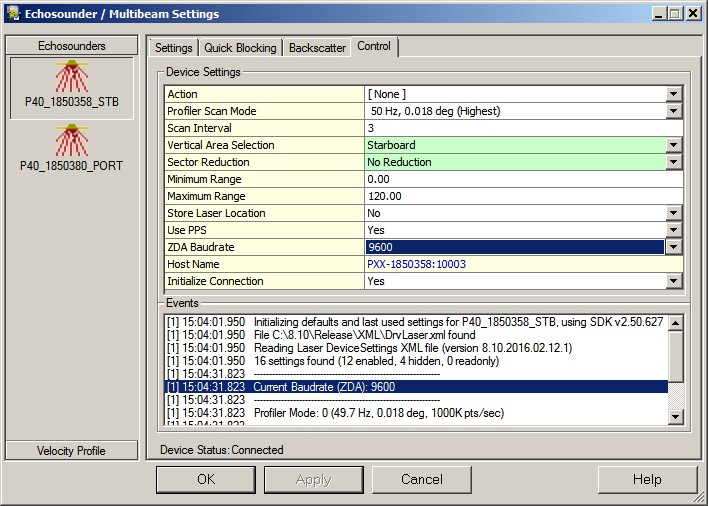Toggle the Use PPS dropdown value
This screenshot has height=506, width=708.
coord(674,230)
